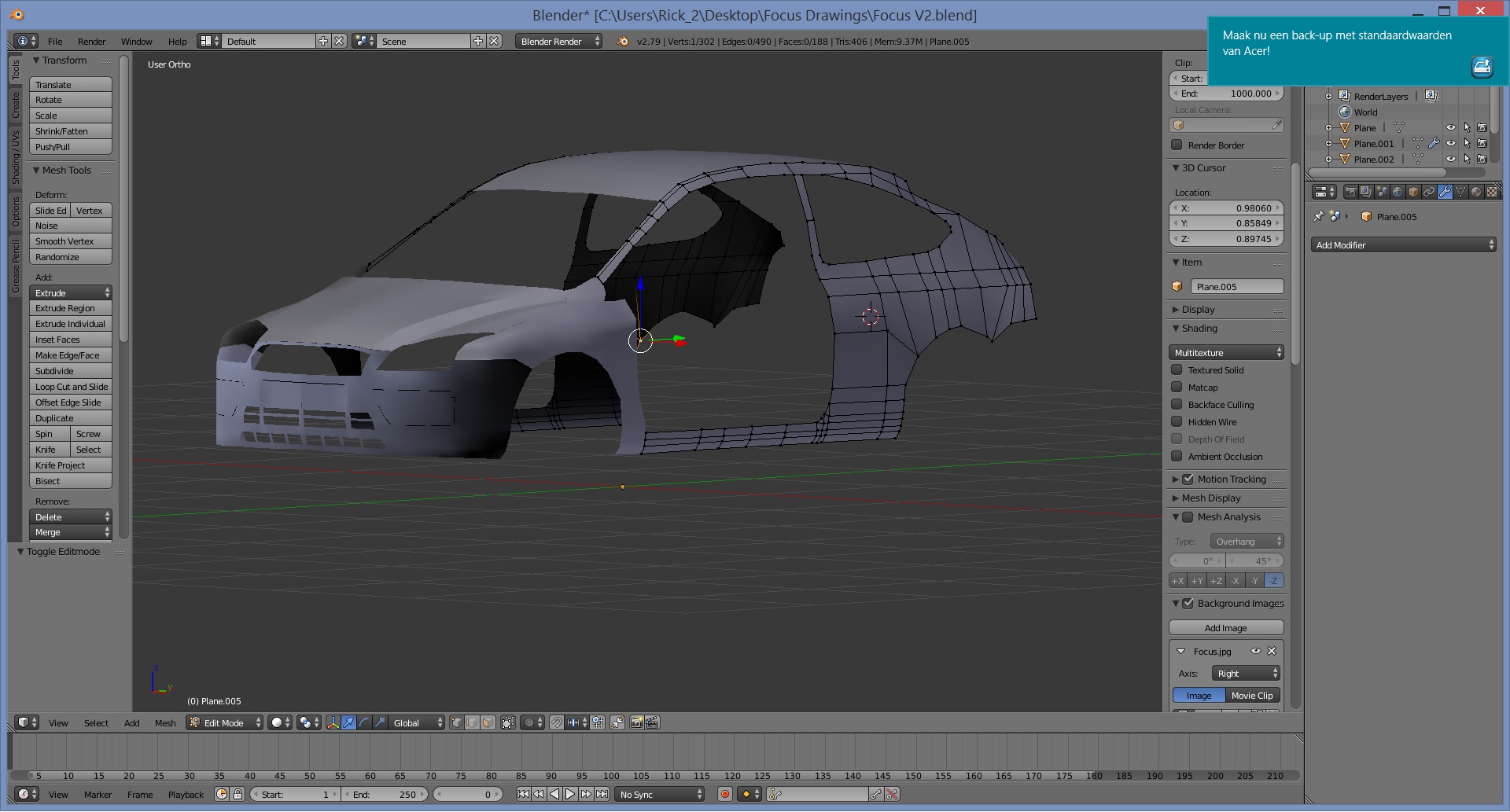Click the snap magnet icon
The image size is (1510, 812).
556,722
